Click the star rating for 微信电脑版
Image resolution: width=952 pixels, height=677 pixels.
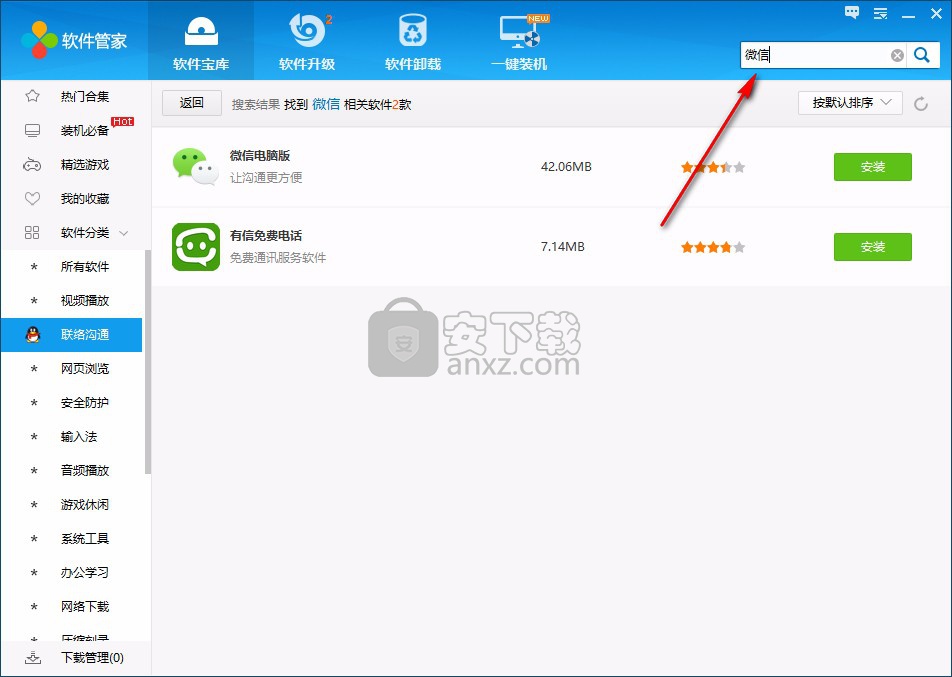tap(713, 167)
